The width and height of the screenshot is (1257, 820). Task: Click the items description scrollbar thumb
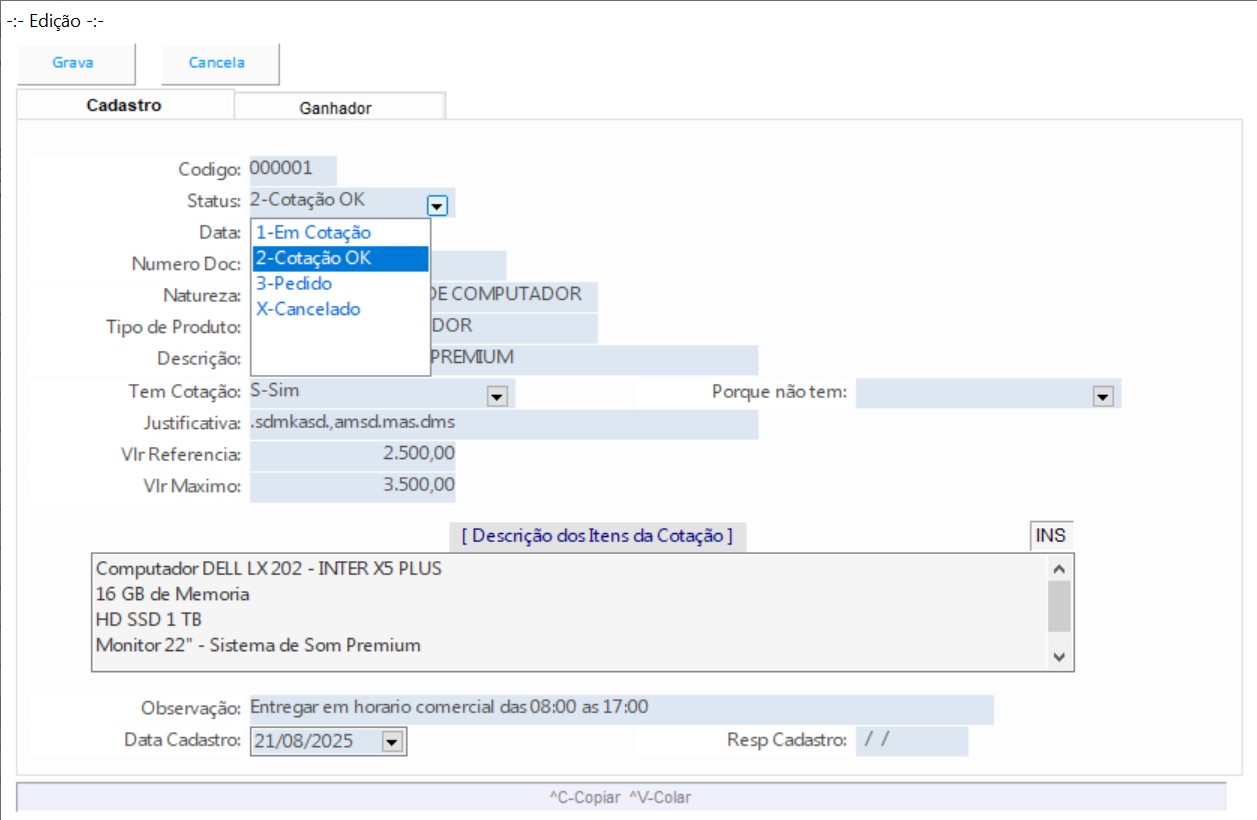point(1059,606)
